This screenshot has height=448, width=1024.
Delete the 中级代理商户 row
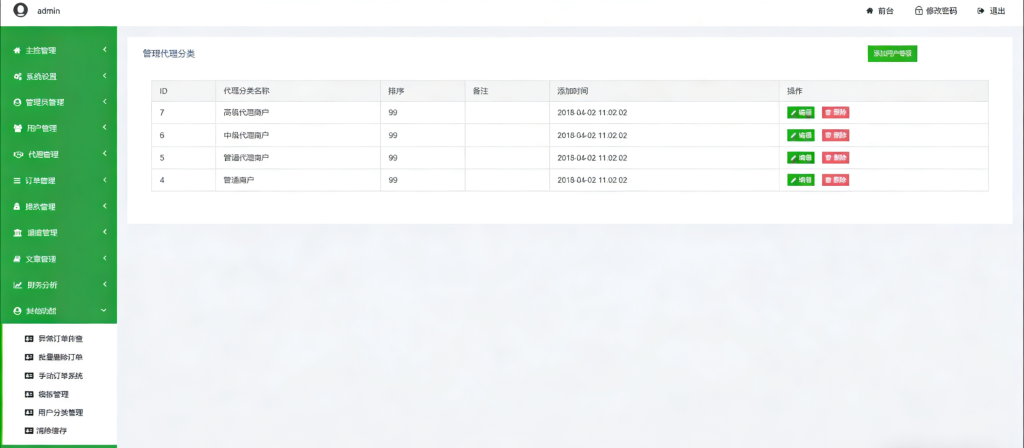(835, 135)
